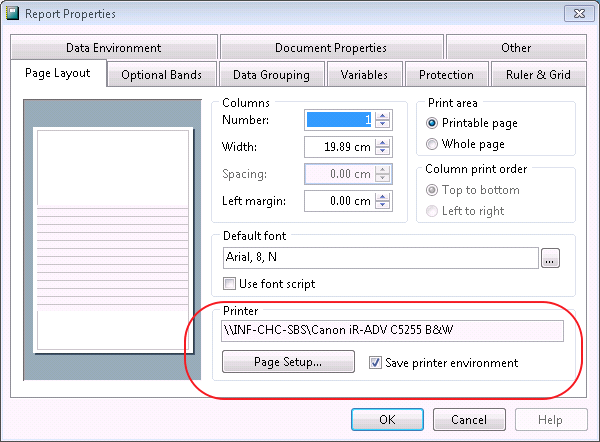The image size is (600, 442).
Task: Confirm with the OK button
Action: (387, 420)
